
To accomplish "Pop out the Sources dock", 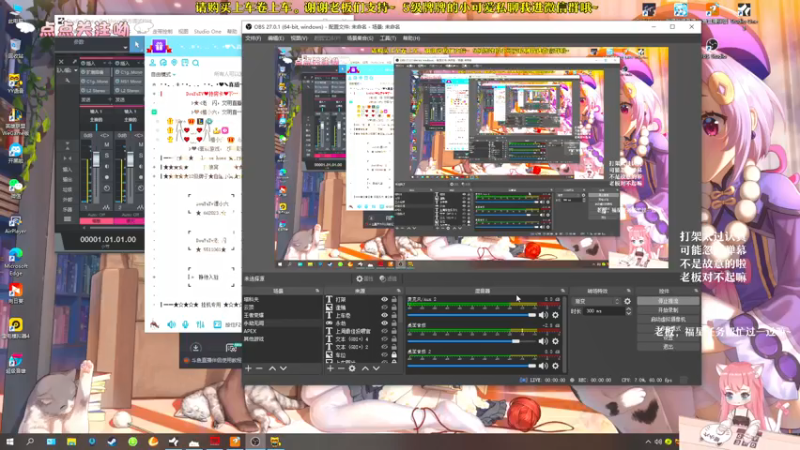I will [x=398, y=291].
